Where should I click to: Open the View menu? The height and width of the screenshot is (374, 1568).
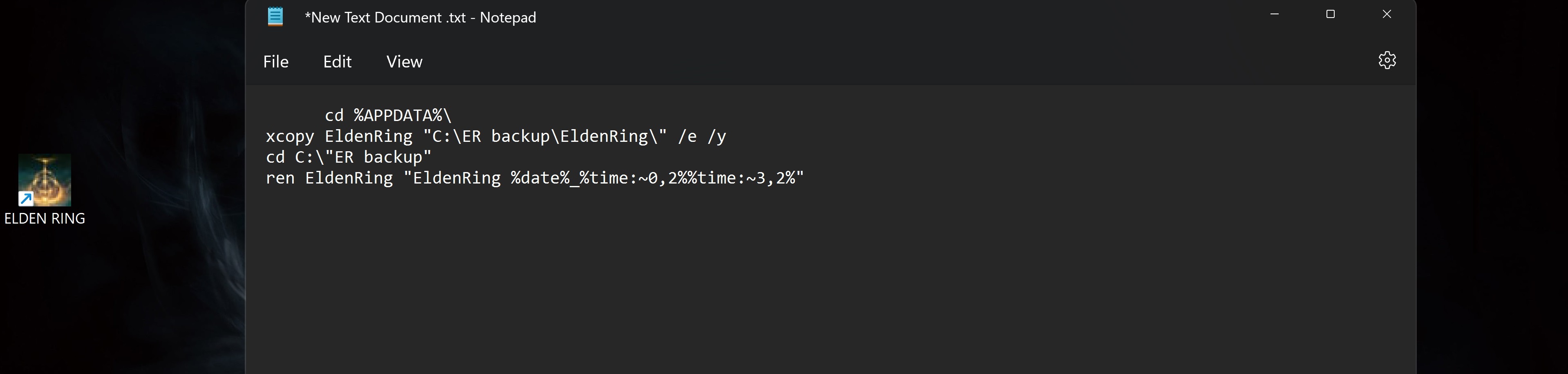[x=404, y=62]
